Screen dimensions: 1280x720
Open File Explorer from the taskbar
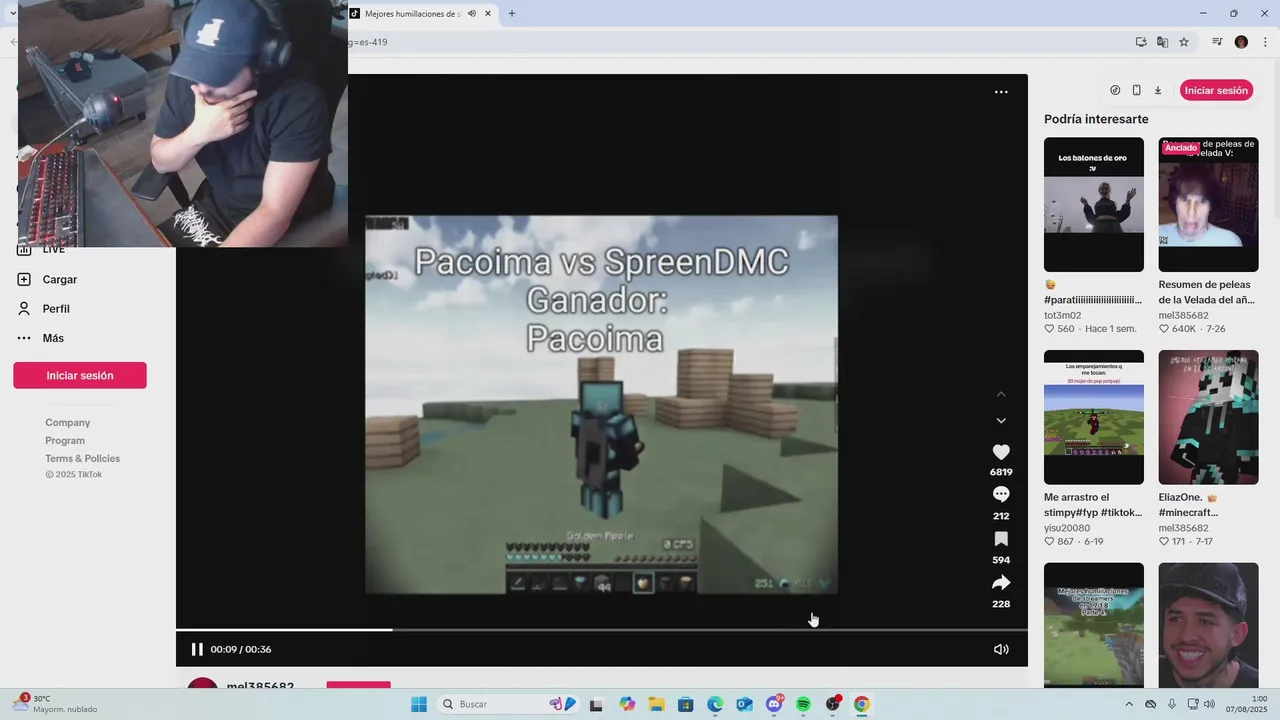(x=656, y=704)
